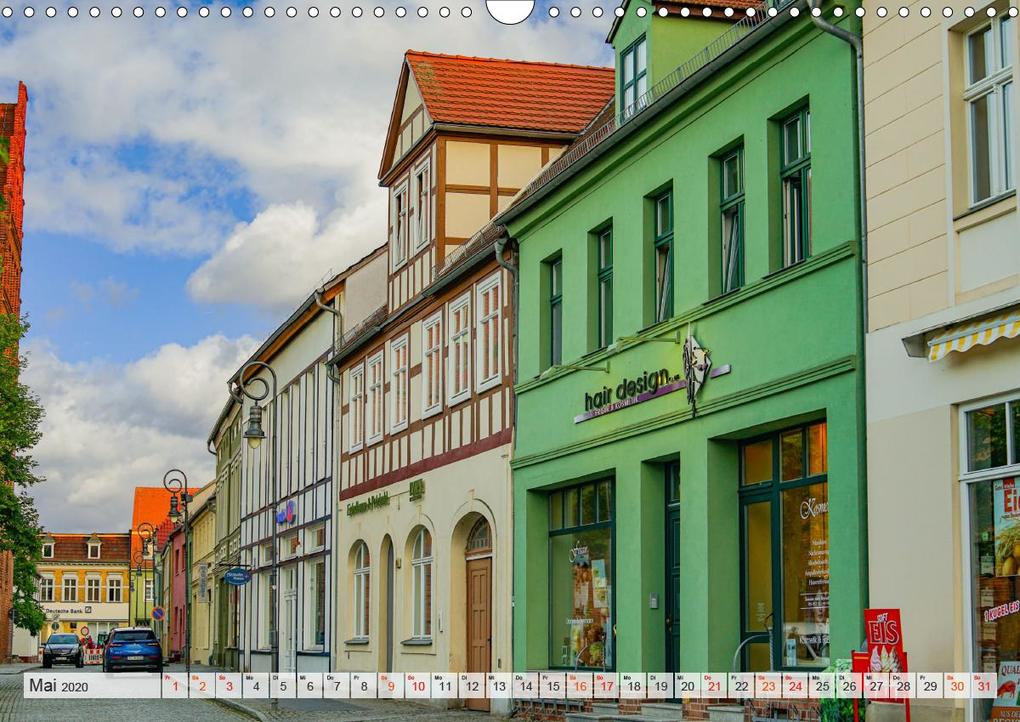This screenshot has width=1020, height=722.
Task: Select the red date cell 21
Action: pos(714,686)
